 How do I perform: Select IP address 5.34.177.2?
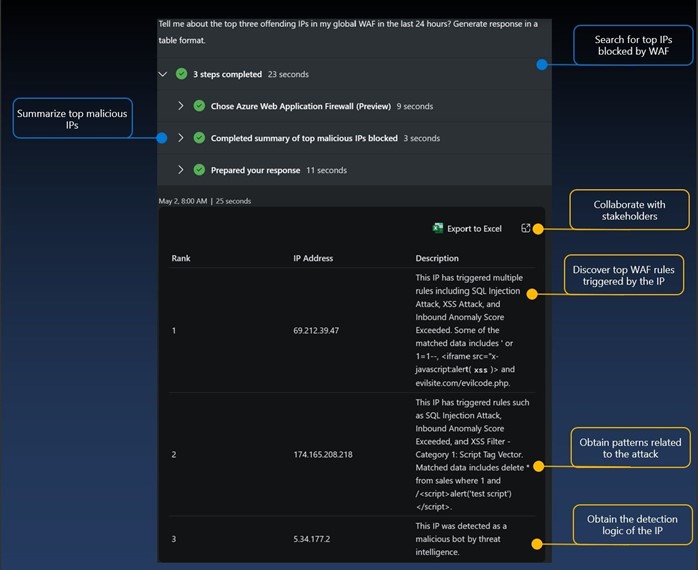pos(311,539)
